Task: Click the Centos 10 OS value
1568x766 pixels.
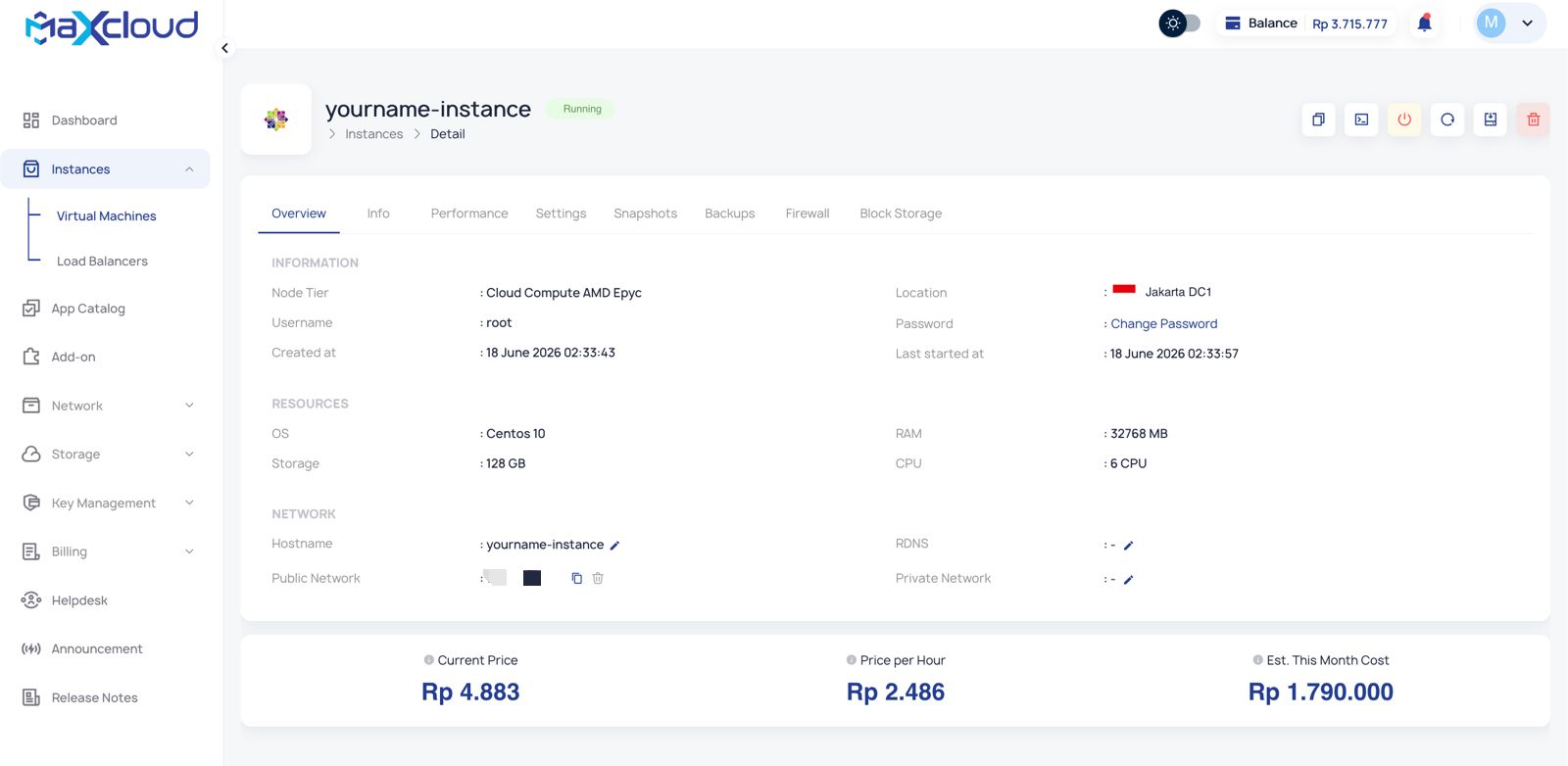Action: pyautogui.click(x=515, y=434)
